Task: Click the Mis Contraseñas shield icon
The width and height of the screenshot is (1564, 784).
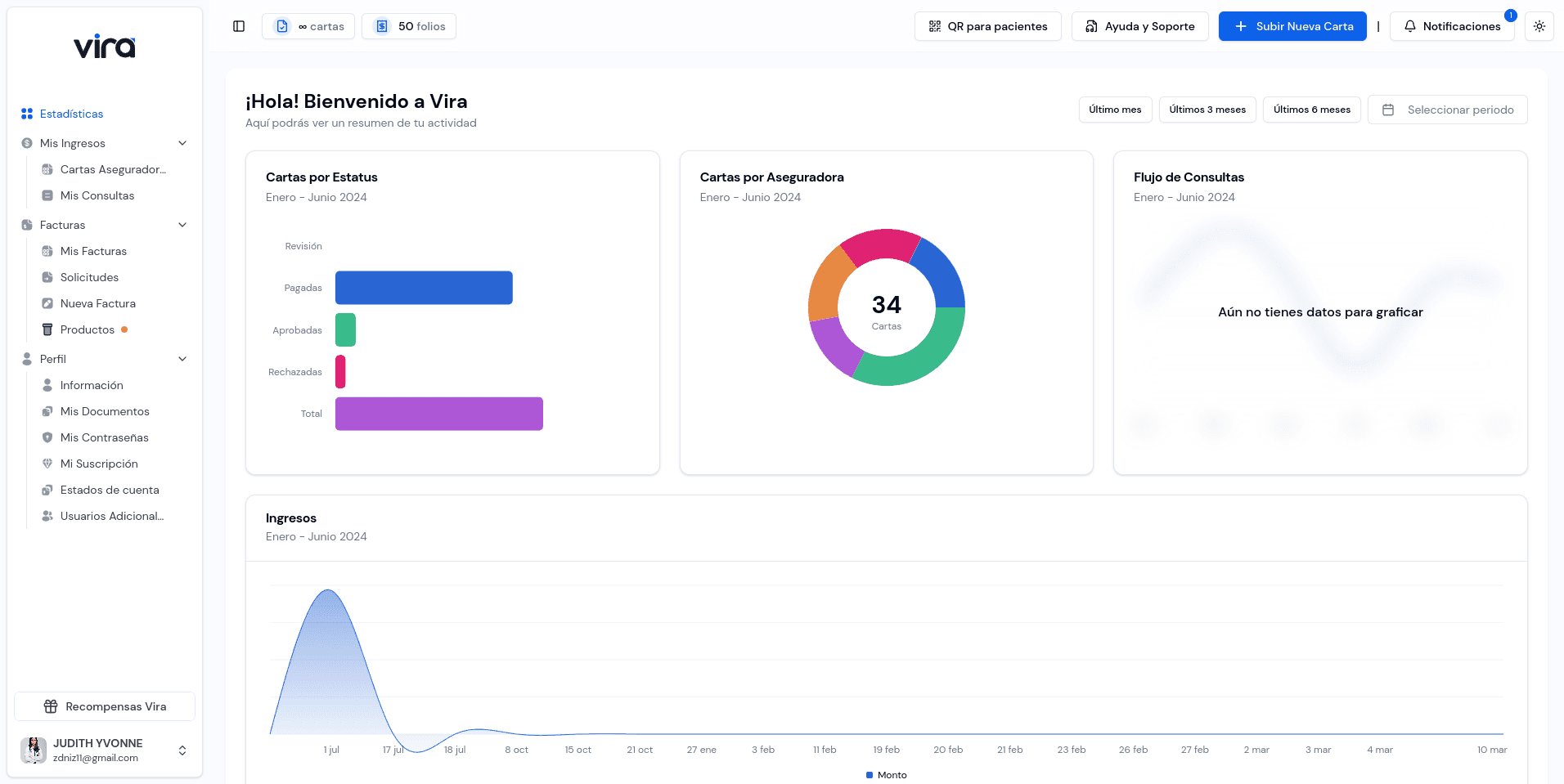Action: (x=47, y=437)
